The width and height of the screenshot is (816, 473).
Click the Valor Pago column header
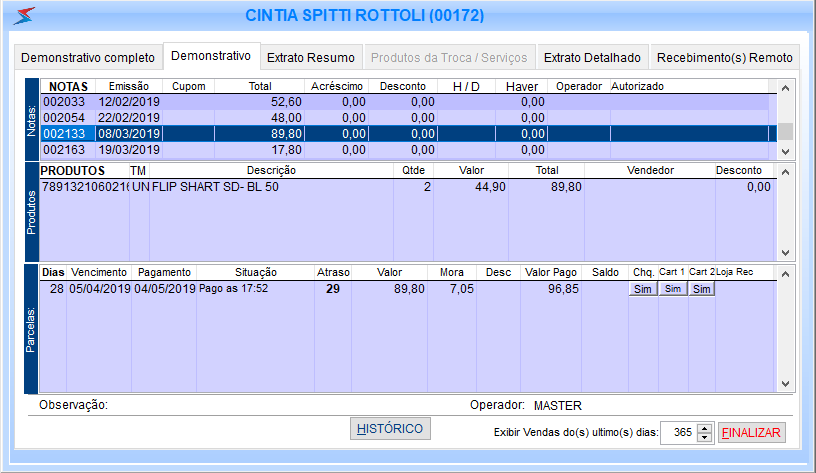pyautogui.click(x=551, y=273)
